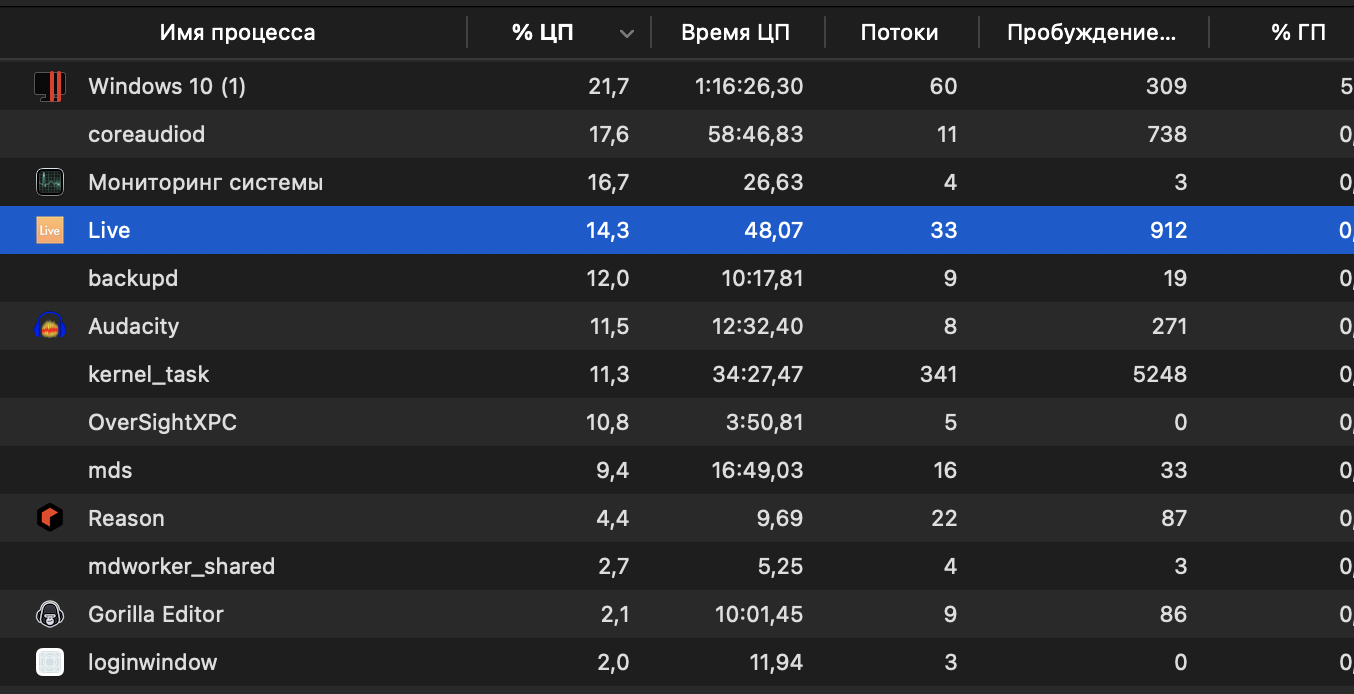Image resolution: width=1354 pixels, height=694 pixels.
Task: Sort by Имя процесса column header
Action: (237, 33)
